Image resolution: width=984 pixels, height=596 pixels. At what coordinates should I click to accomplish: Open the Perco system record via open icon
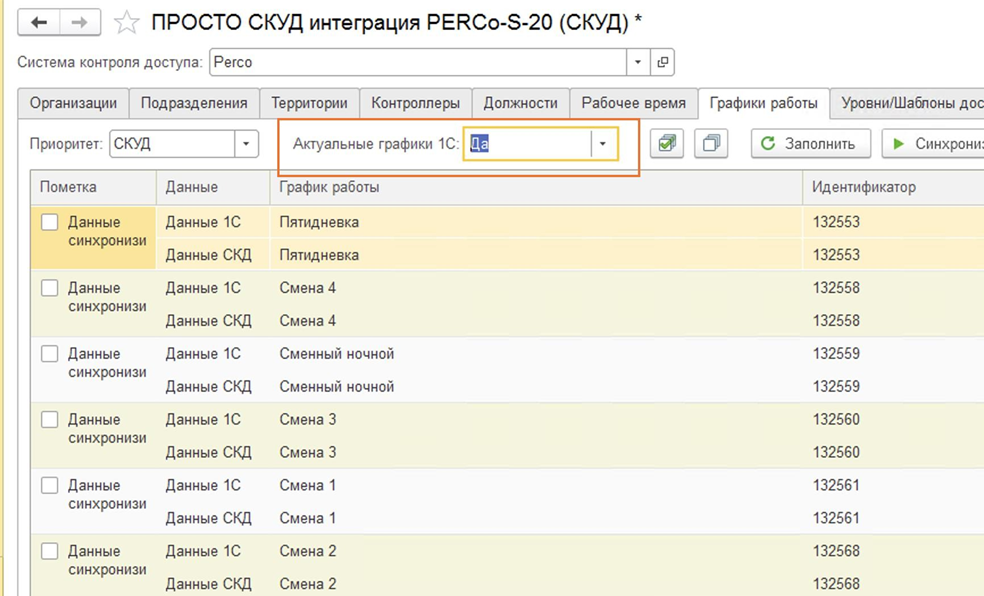[x=662, y=62]
